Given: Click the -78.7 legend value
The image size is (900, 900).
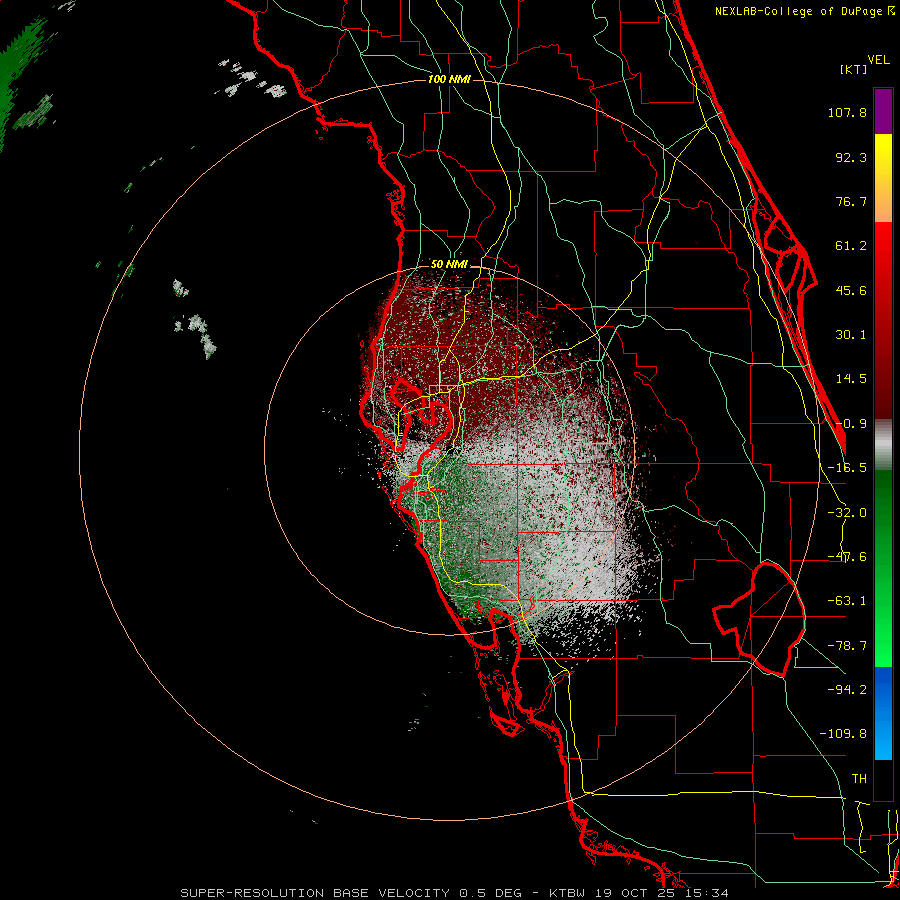Looking at the screenshot, I should pyautogui.click(x=847, y=646).
